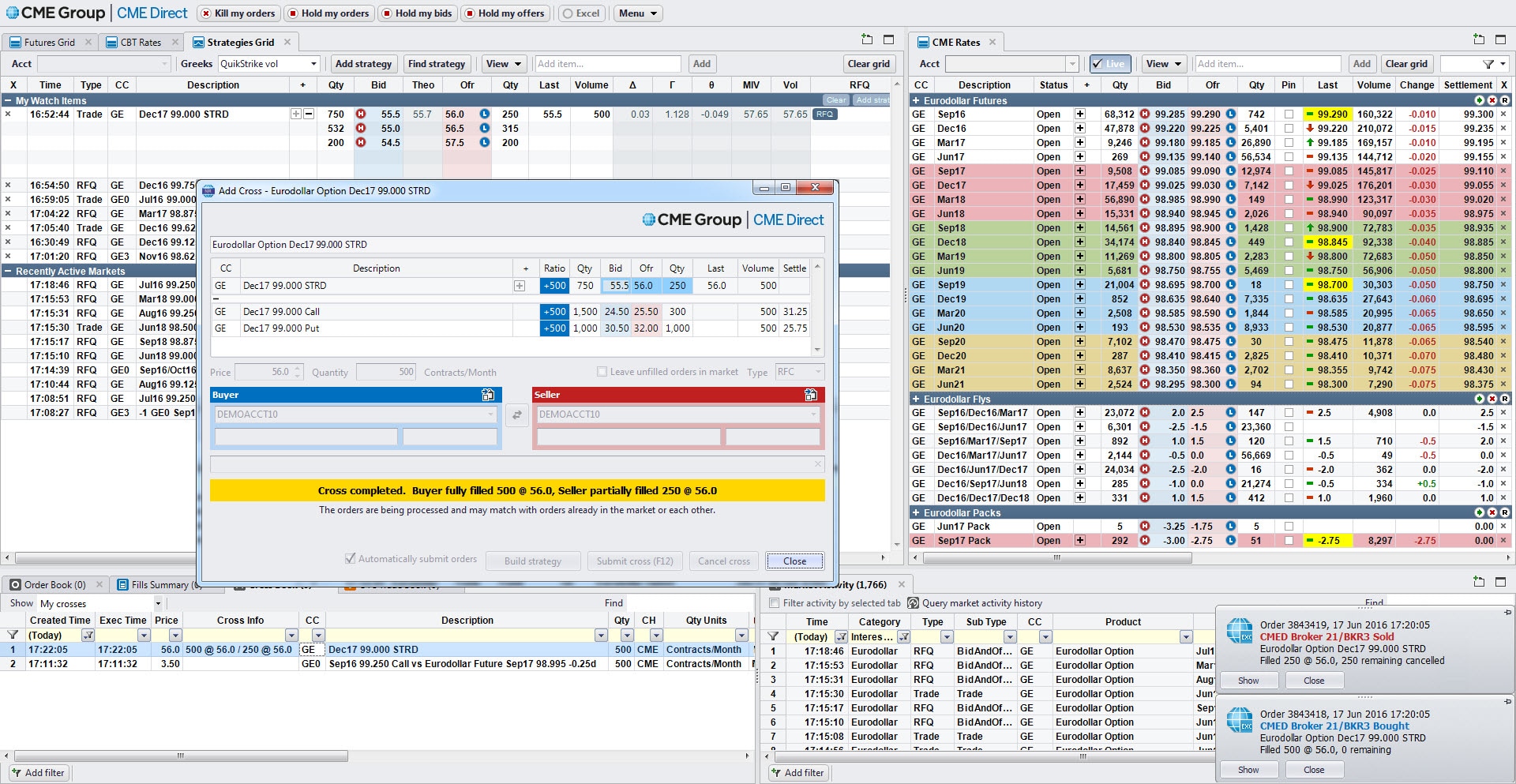This screenshot has height=784, width=1516.
Task: Click the green arrow icon on Eurodollar Futures header
Action: [1479, 100]
